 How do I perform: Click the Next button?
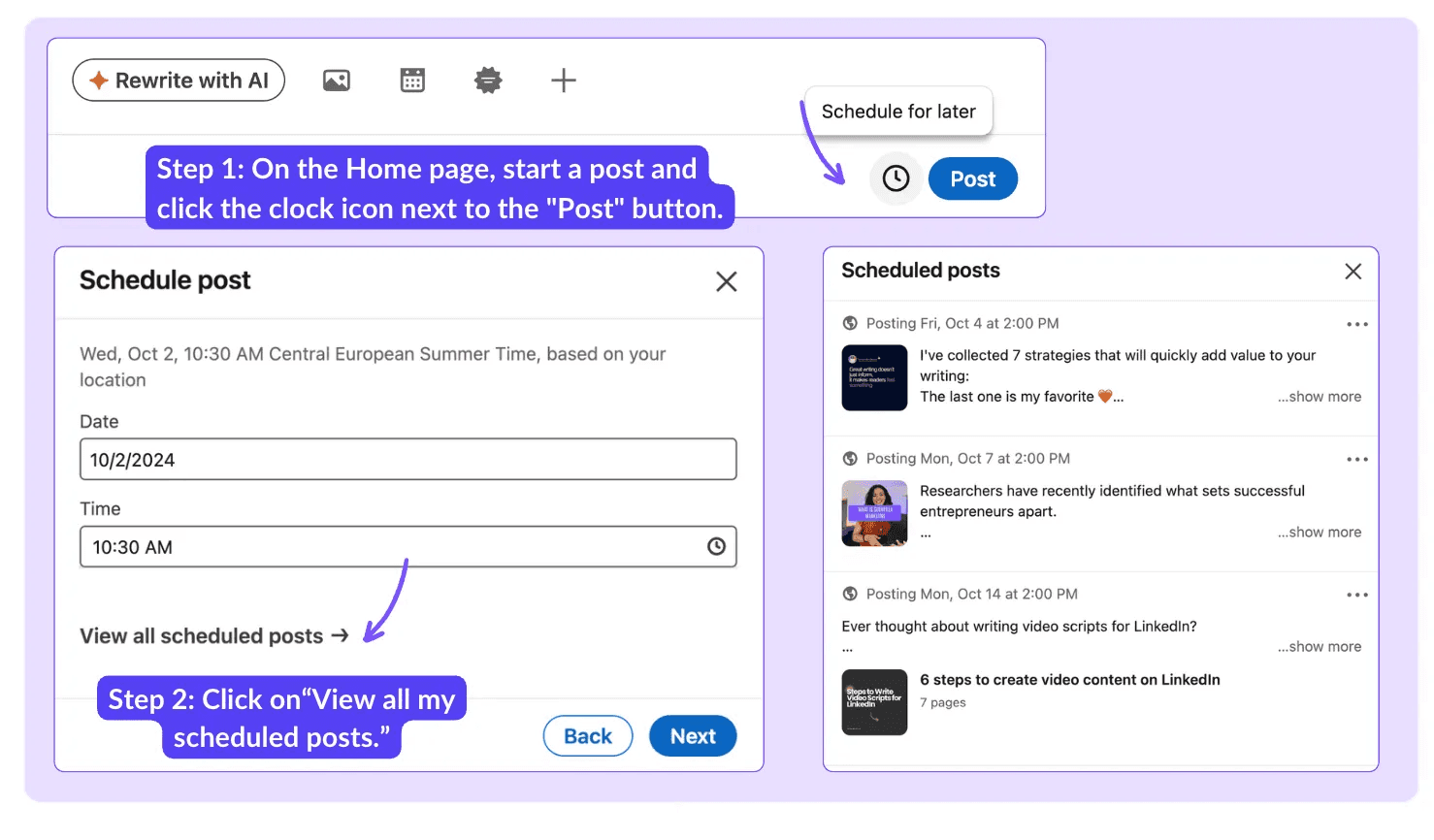pos(693,736)
